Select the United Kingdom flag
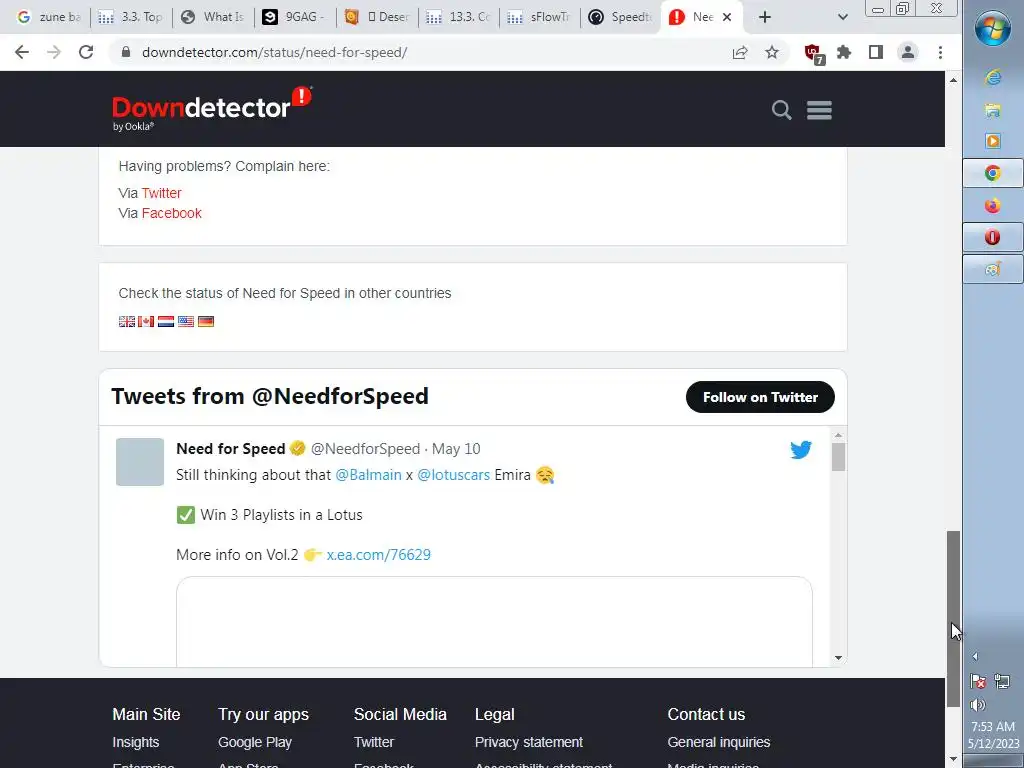The width and height of the screenshot is (1024, 768). point(127,321)
